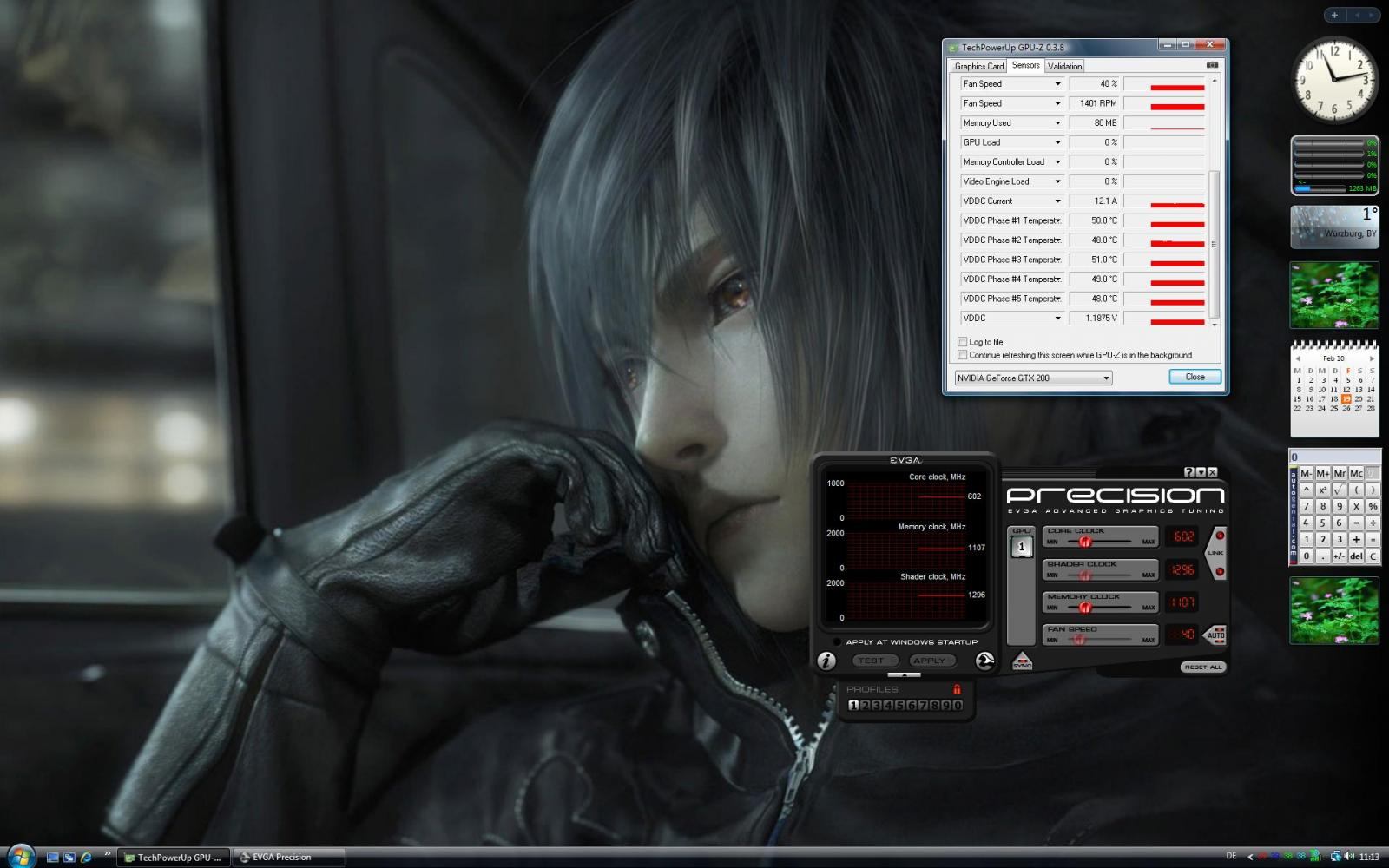The height and width of the screenshot is (868, 1389).
Task: Open the Precision wrench settings icon
Action: (x=984, y=661)
